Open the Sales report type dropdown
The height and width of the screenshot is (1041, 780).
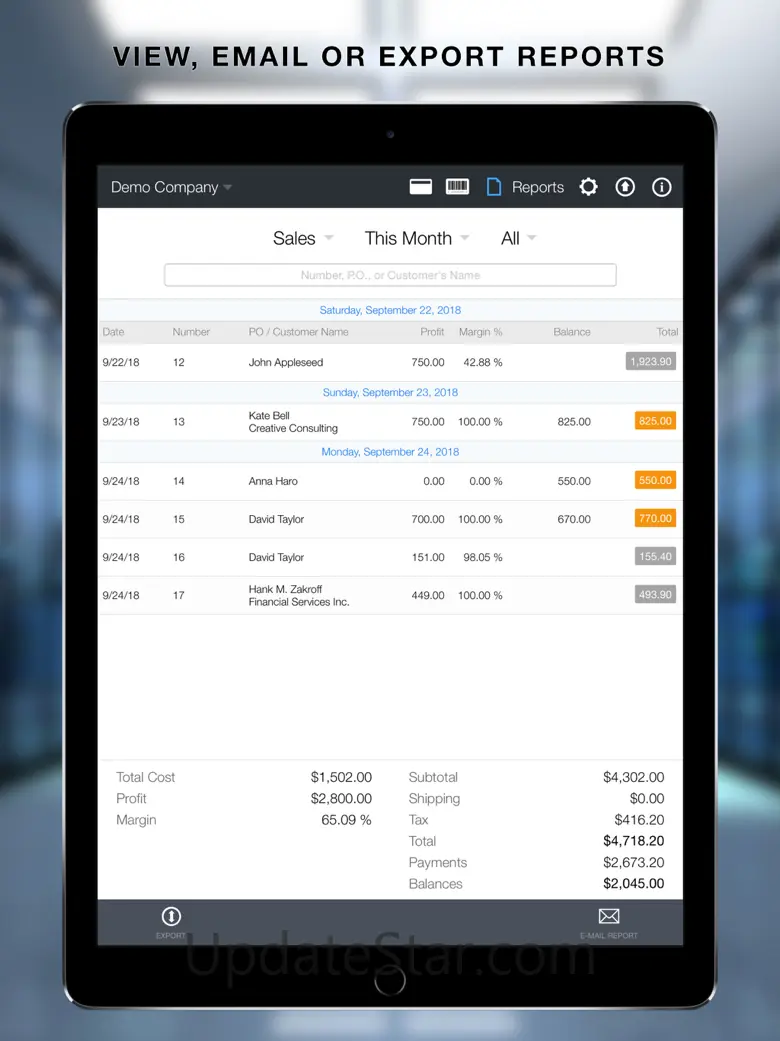point(303,238)
